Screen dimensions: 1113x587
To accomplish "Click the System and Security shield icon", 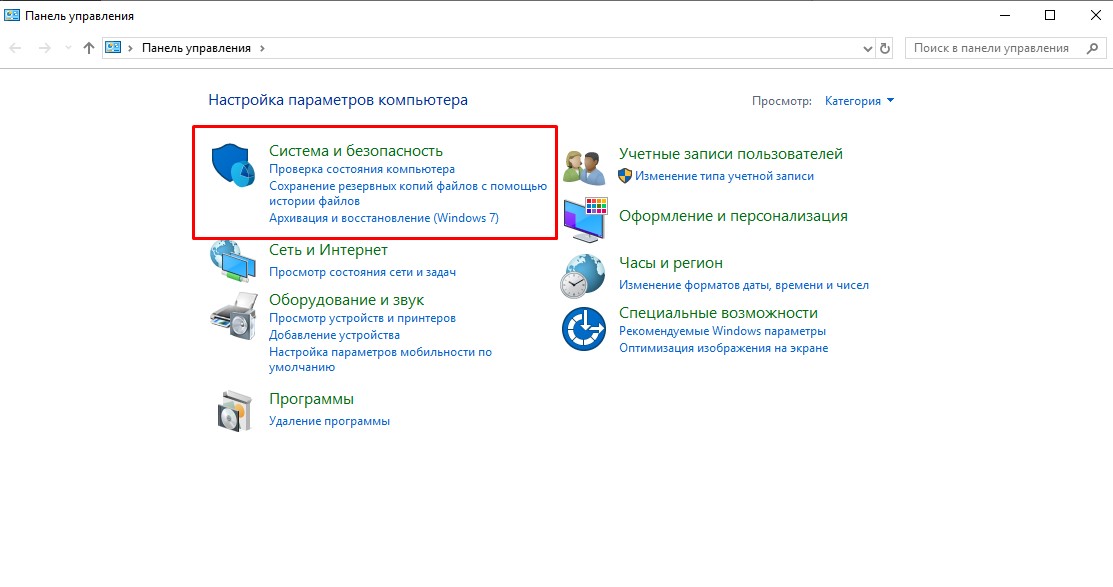I will [233, 165].
